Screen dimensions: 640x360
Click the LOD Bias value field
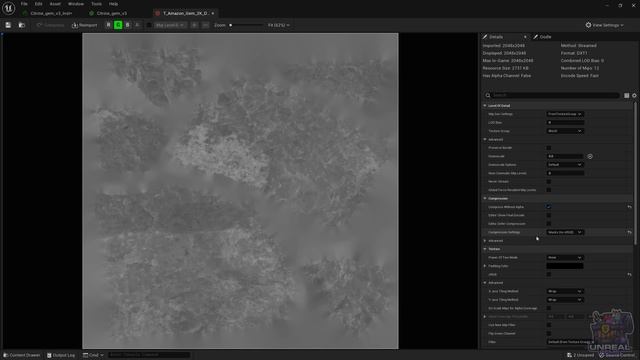coord(565,122)
